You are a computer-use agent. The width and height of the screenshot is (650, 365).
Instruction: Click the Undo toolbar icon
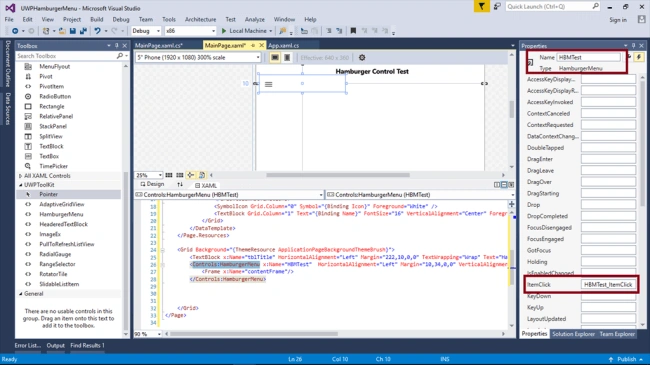point(97,31)
